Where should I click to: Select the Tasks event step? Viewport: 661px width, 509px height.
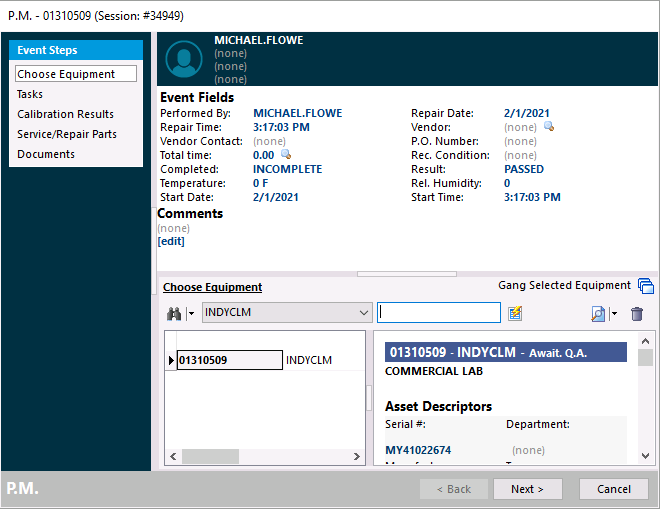(x=30, y=94)
